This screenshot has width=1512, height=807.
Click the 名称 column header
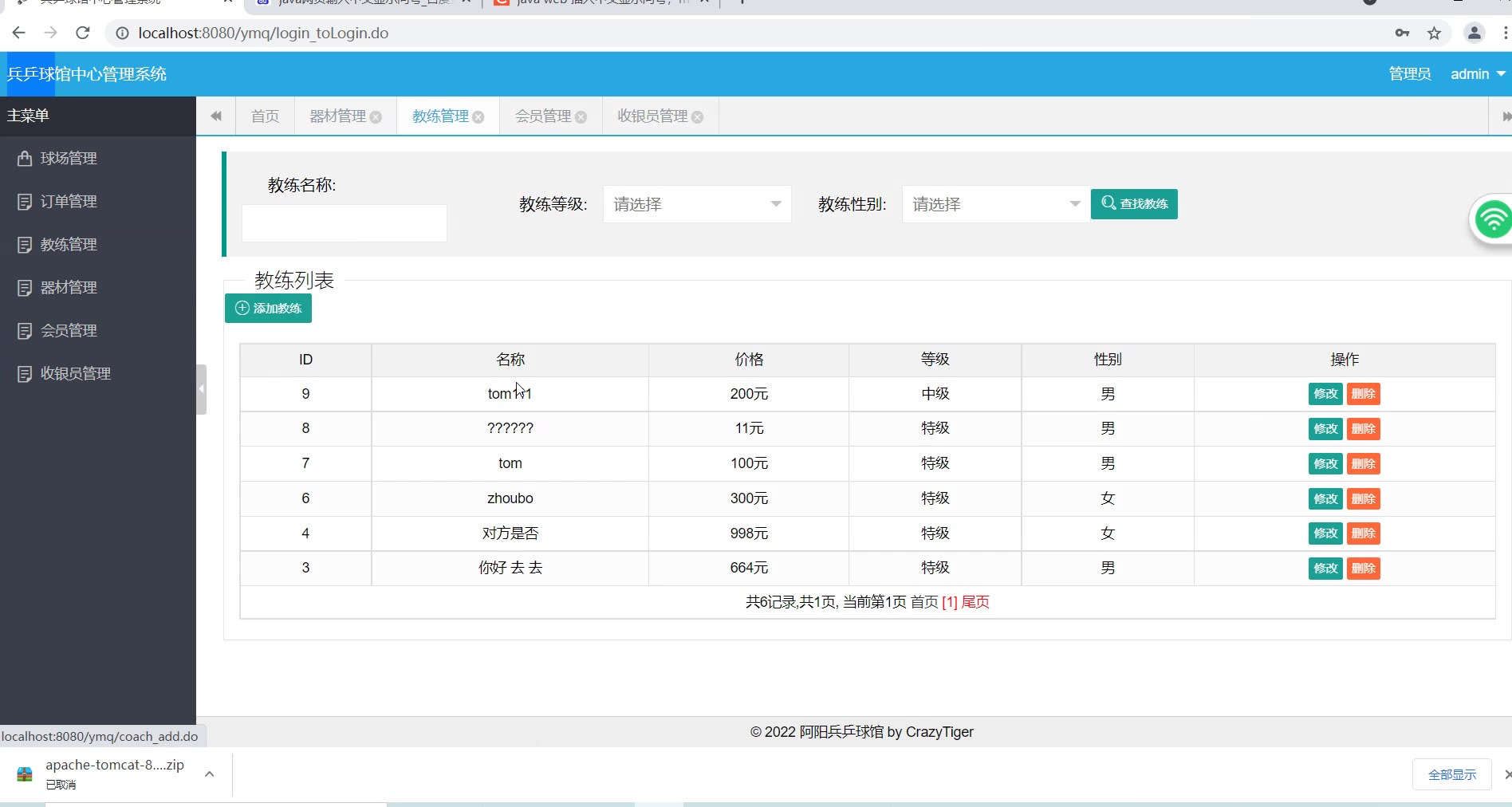tap(510, 360)
